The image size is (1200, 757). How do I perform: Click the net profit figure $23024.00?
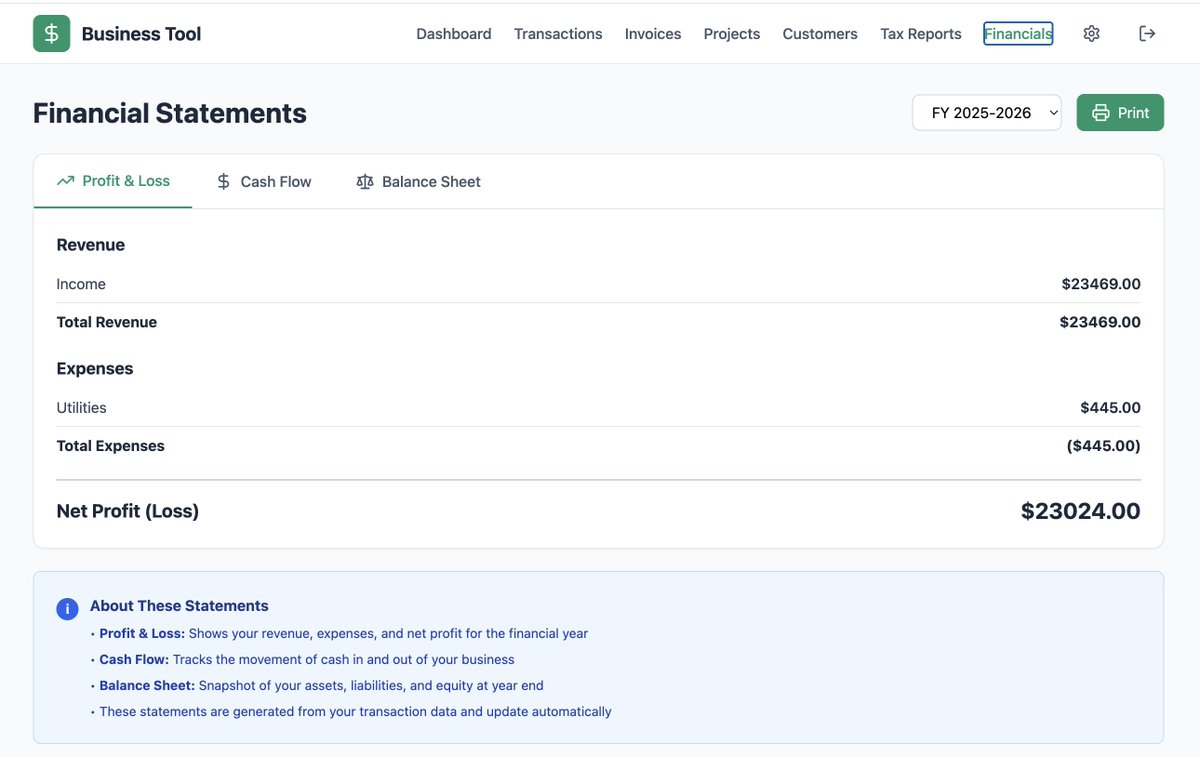1081,511
